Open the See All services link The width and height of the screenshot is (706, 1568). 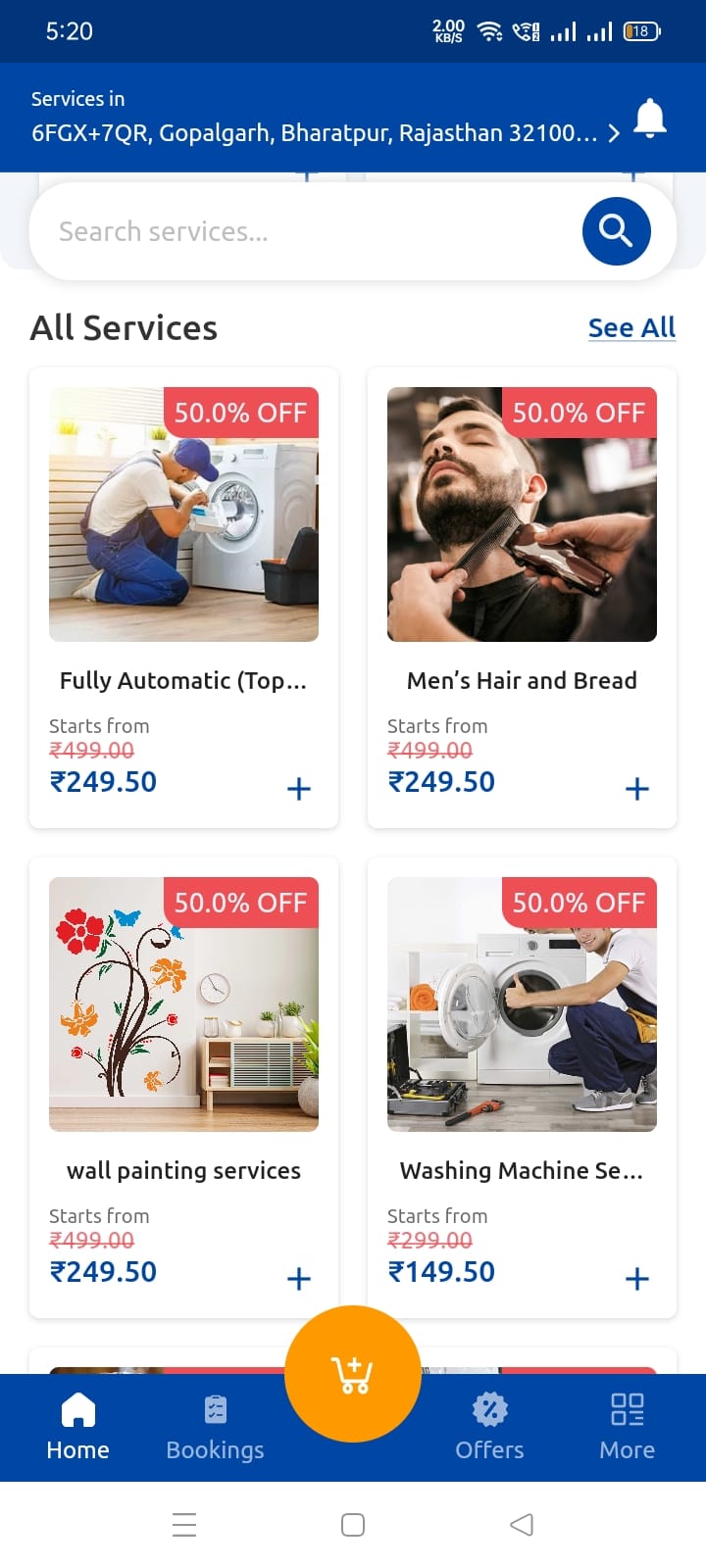pyautogui.click(x=631, y=327)
